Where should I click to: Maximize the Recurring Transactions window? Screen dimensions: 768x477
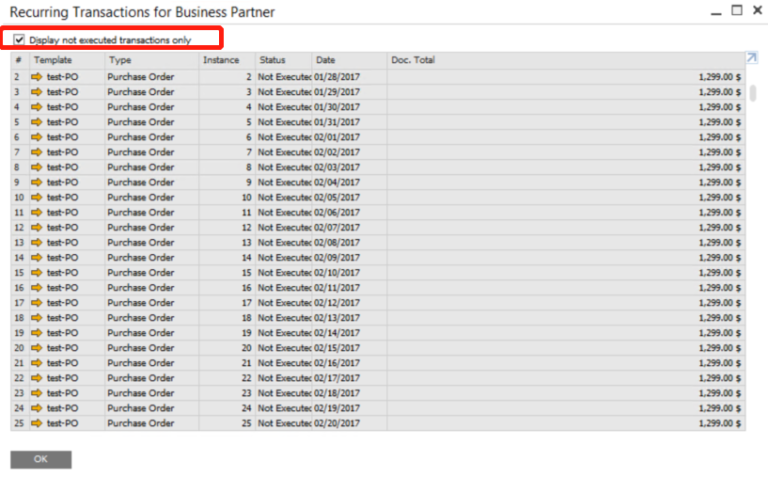click(x=736, y=11)
